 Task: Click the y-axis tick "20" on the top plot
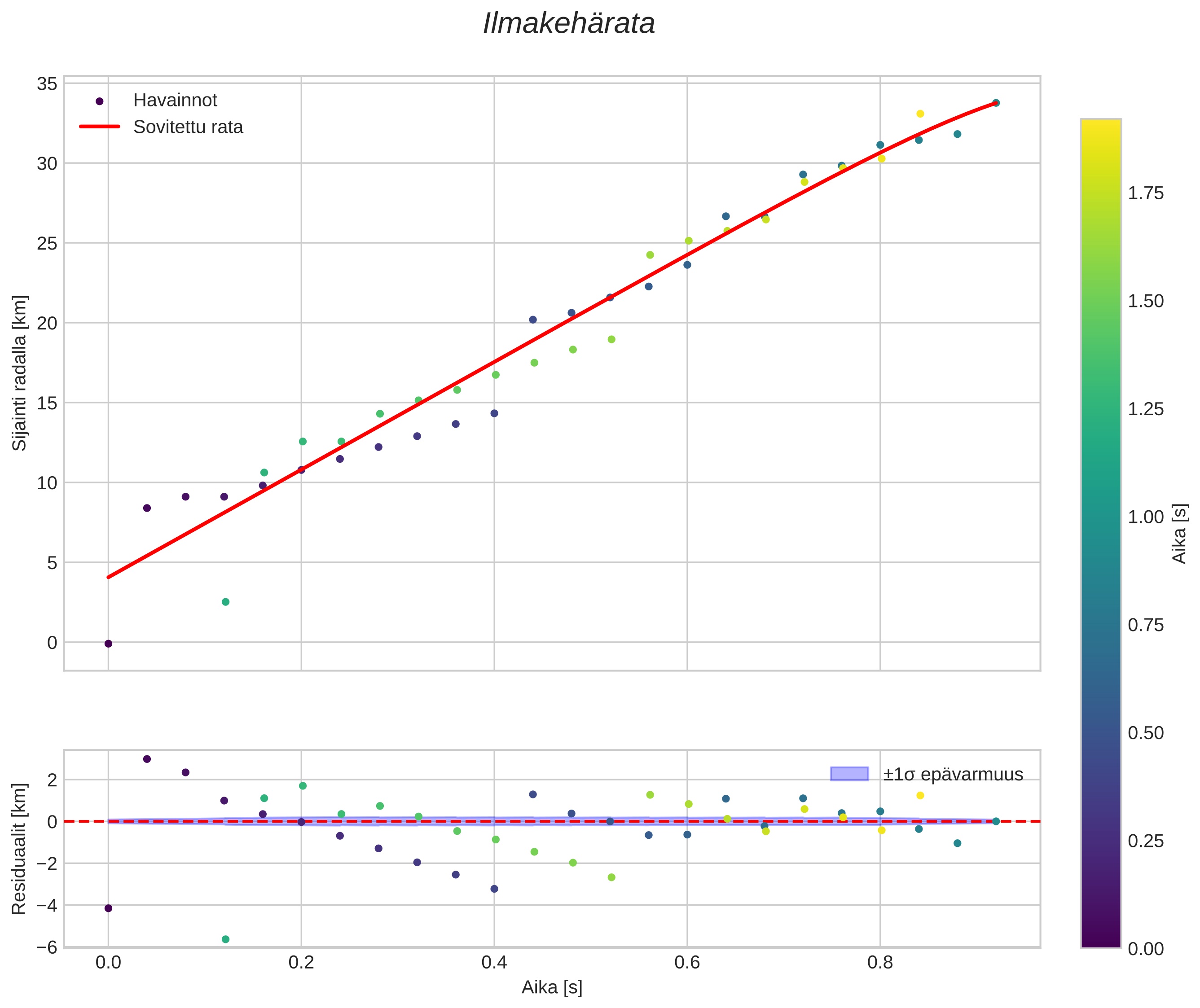pyautogui.click(x=47, y=323)
